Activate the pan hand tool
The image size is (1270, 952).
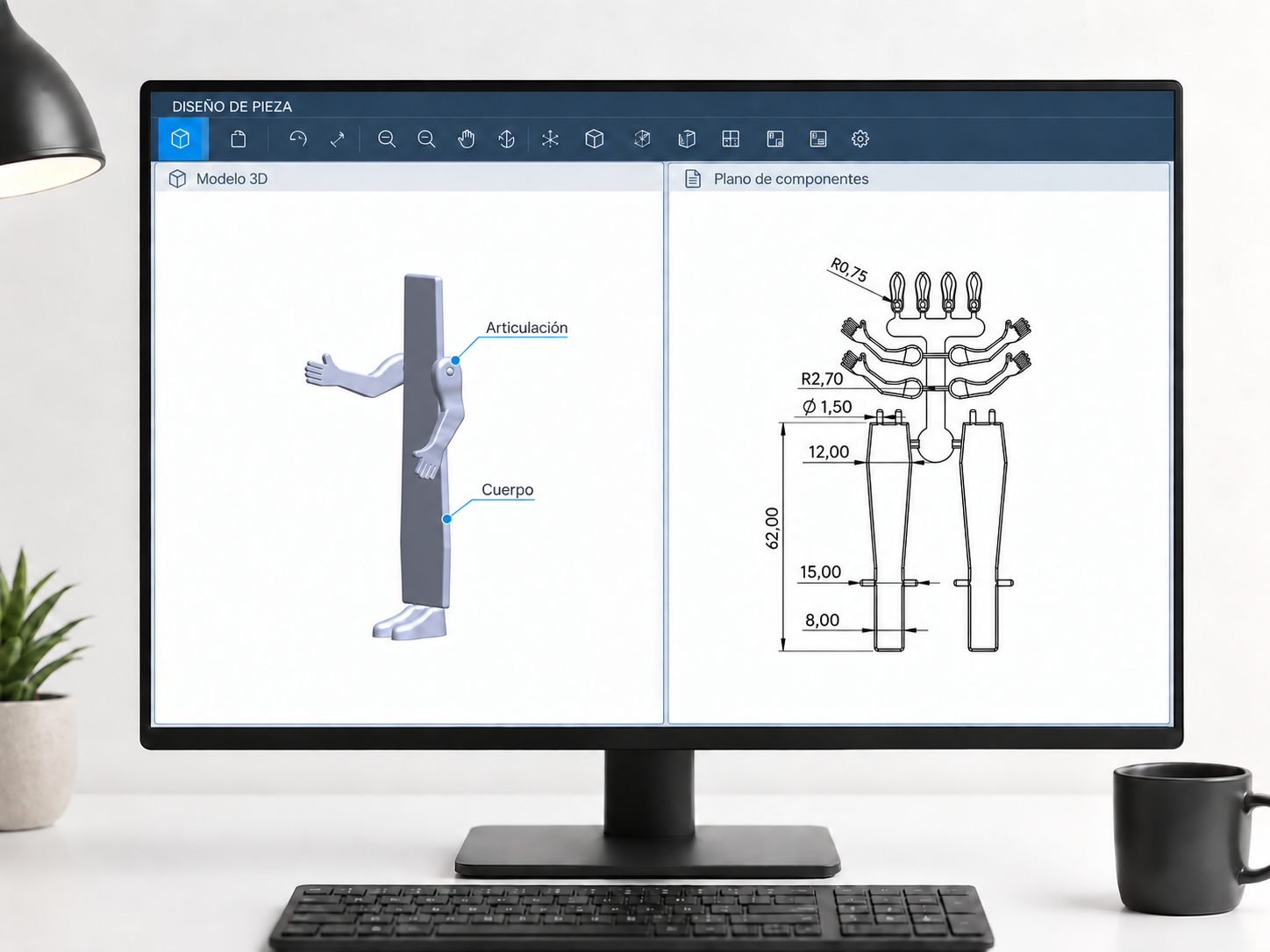point(467,139)
